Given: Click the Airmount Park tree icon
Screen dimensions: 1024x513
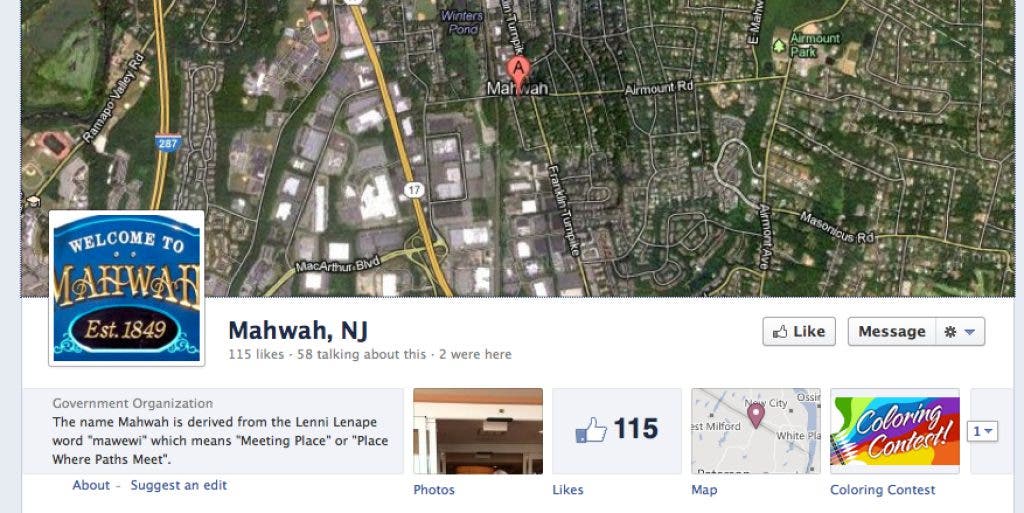Looking at the screenshot, I should pos(778,46).
